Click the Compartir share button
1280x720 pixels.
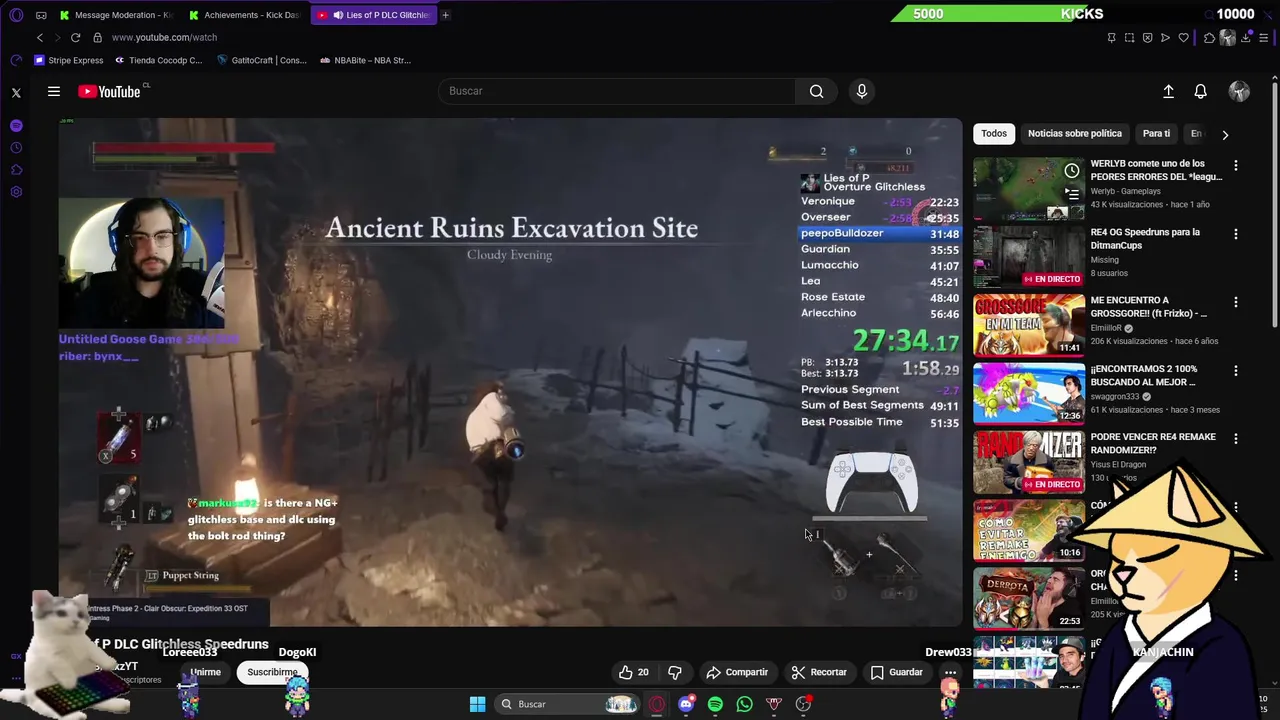pyautogui.click(x=737, y=672)
